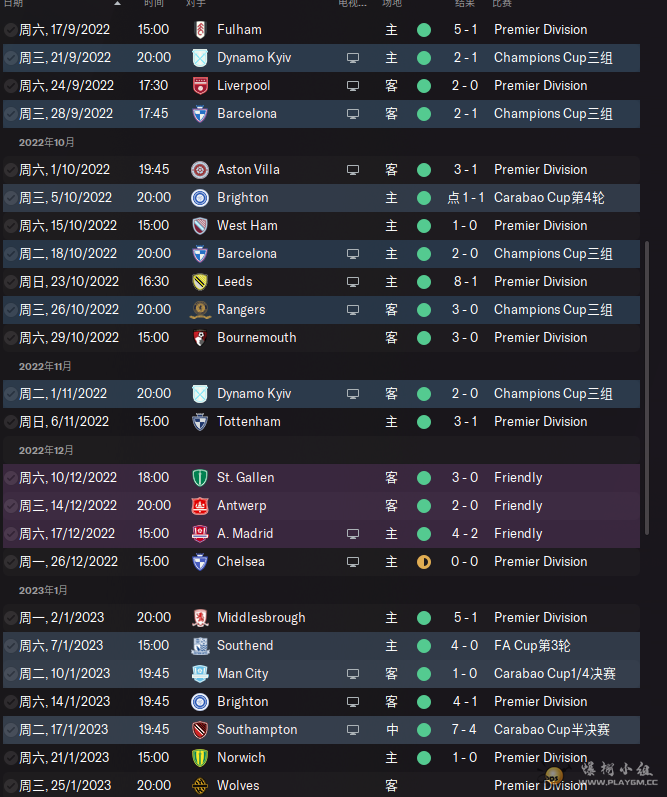Collapse the 2022年12月 month group header
The height and width of the screenshot is (797, 667).
point(46,450)
